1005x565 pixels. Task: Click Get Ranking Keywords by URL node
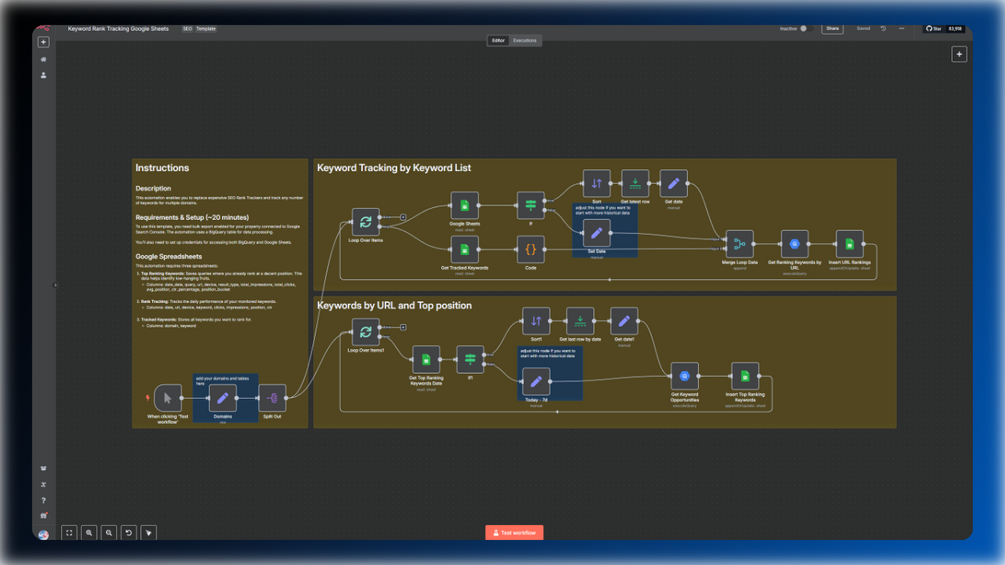pos(795,244)
